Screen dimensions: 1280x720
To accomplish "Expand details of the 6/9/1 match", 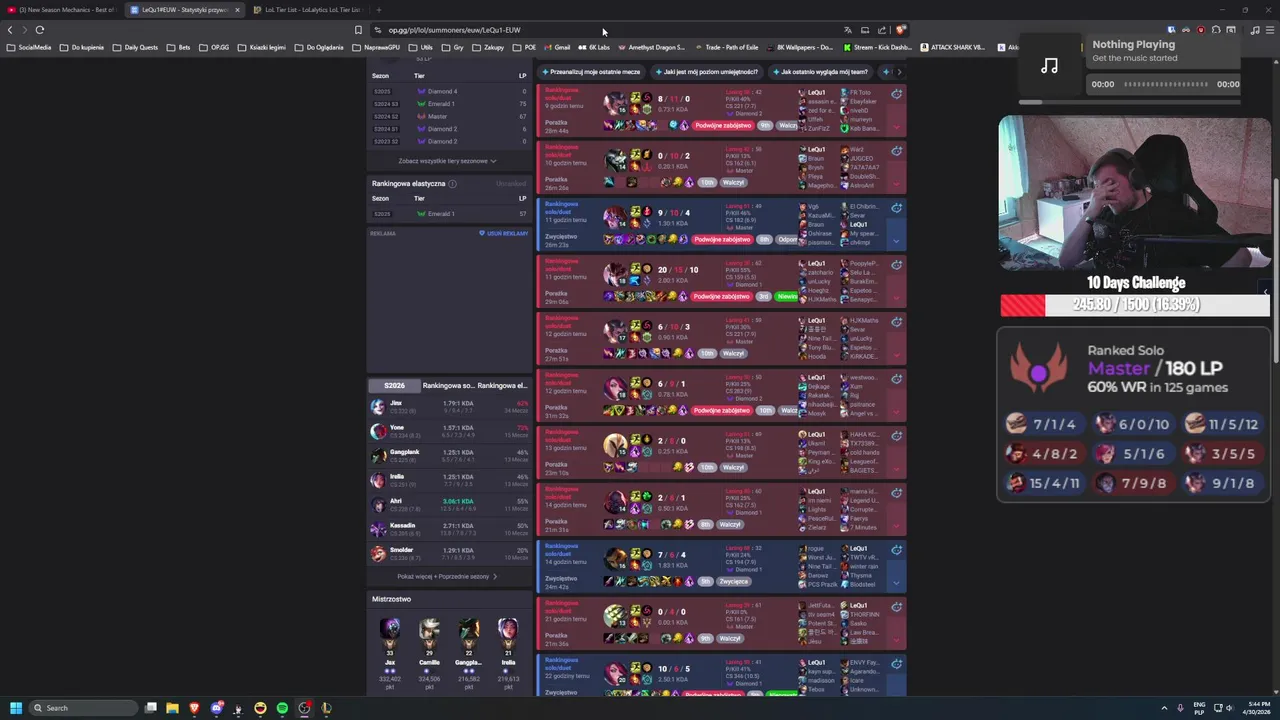I will click(x=896, y=413).
